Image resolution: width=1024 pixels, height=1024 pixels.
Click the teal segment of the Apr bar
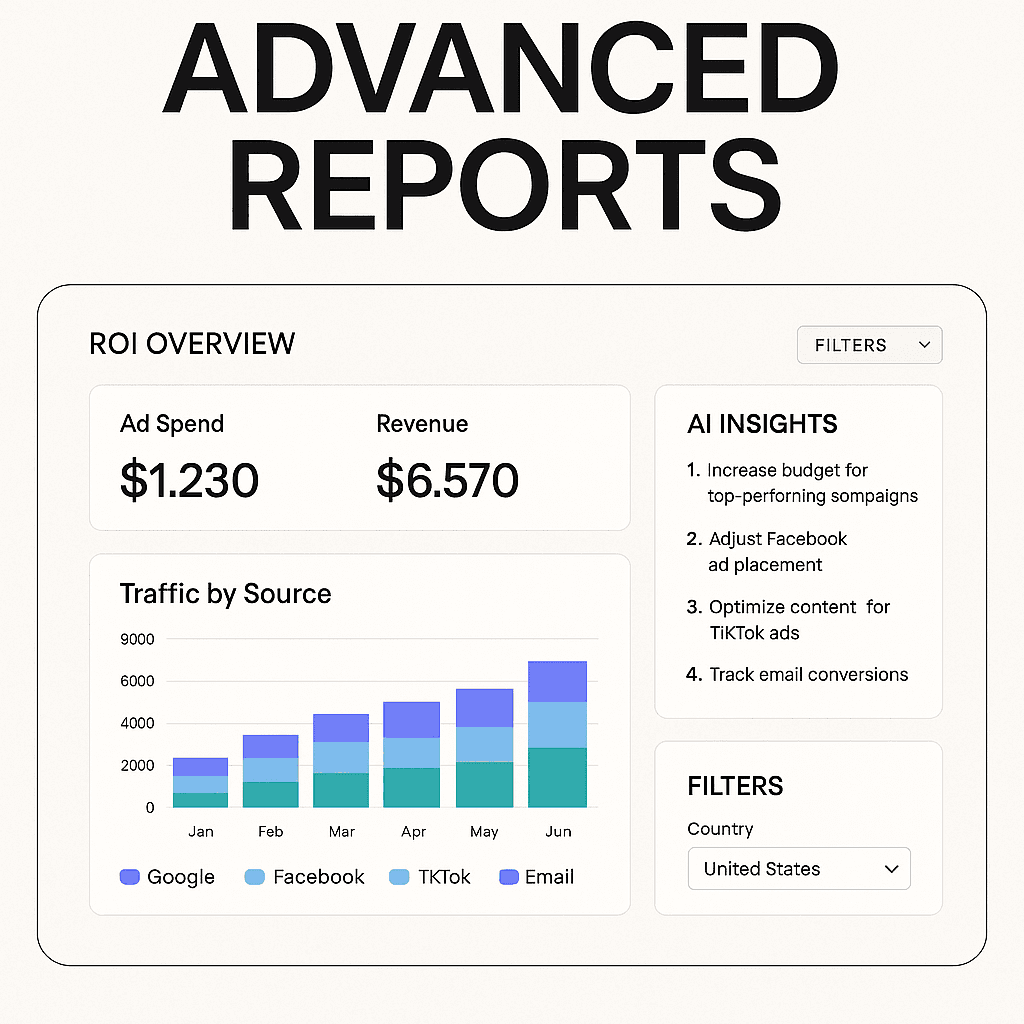pyautogui.click(x=413, y=787)
